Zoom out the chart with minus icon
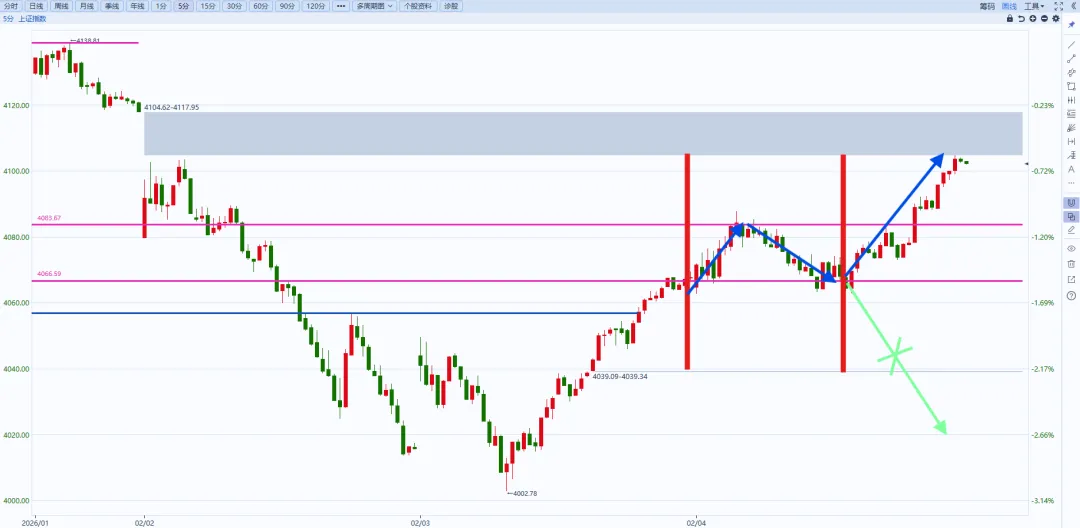The image size is (1080, 528). coord(1045,19)
